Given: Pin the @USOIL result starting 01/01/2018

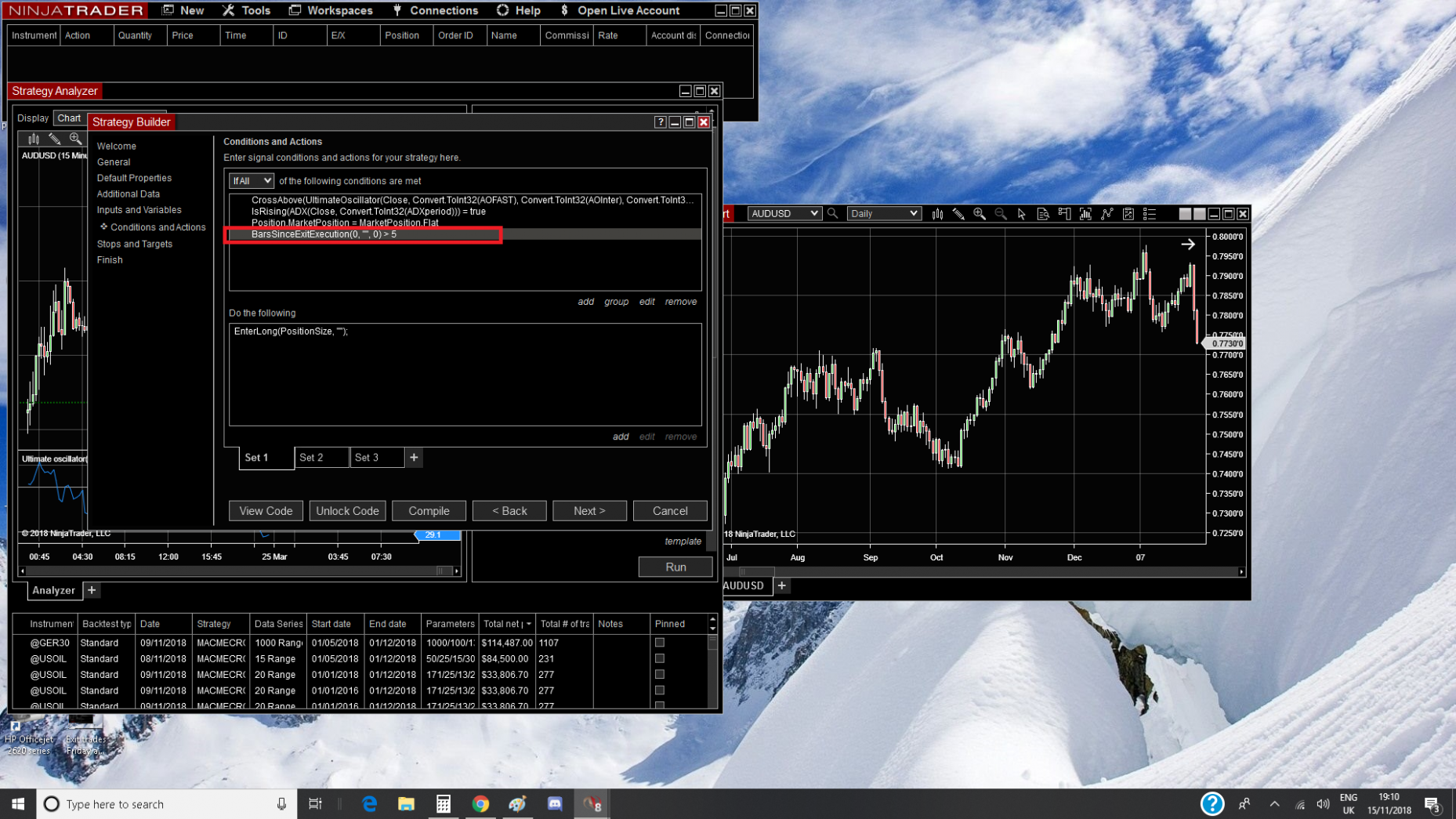Looking at the screenshot, I should tap(660, 674).
